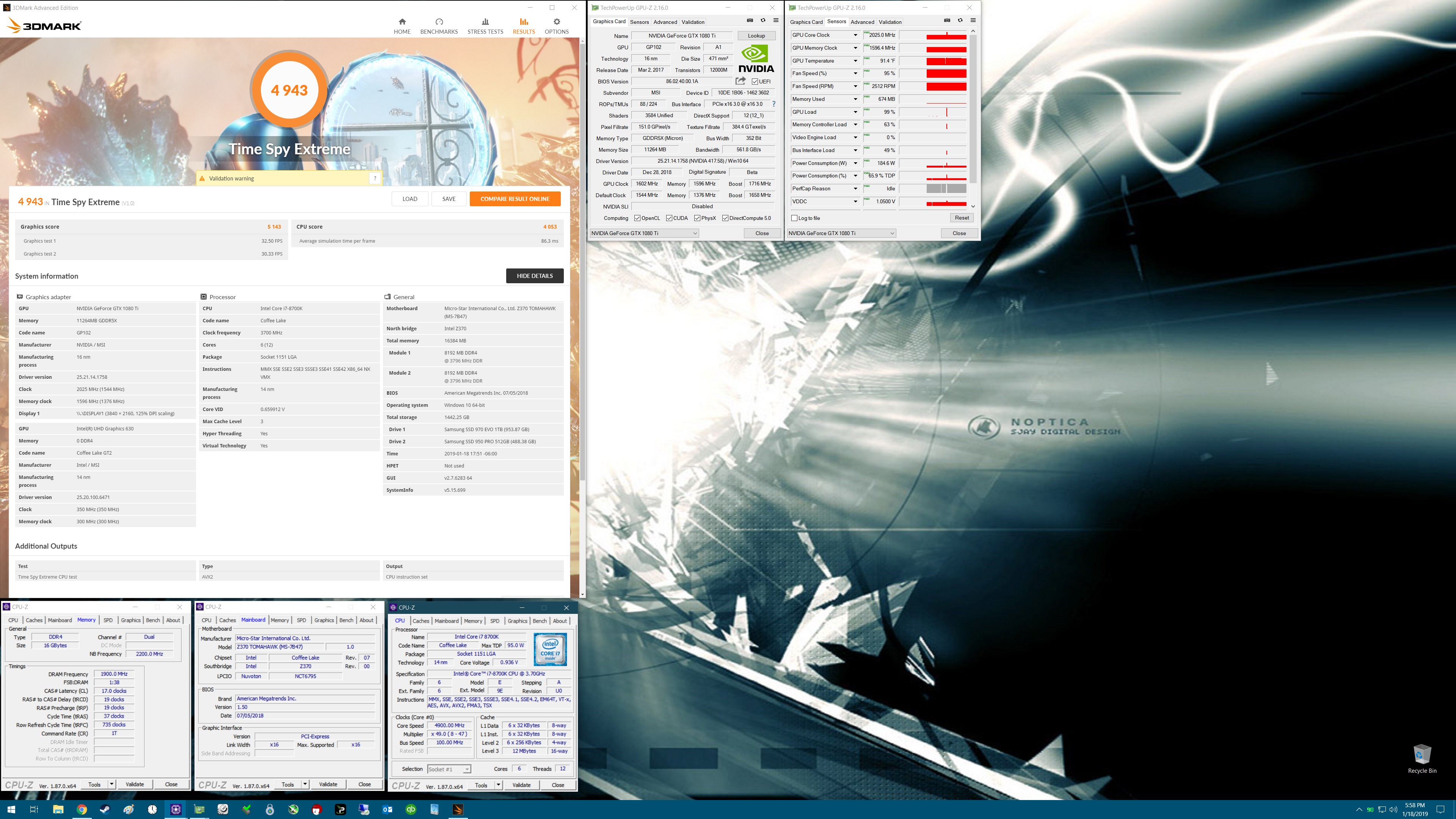Image resolution: width=1456 pixels, height=819 pixels.
Task: Refresh data in left GPU-Z Graphics Card window
Action: click(x=763, y=20)
